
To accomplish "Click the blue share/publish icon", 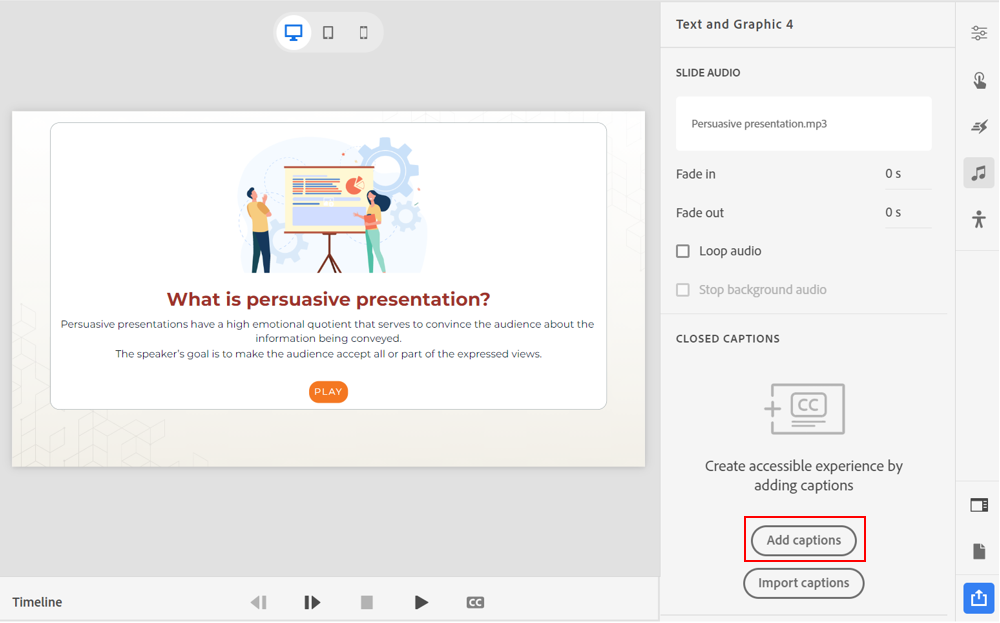I will 978,598.
